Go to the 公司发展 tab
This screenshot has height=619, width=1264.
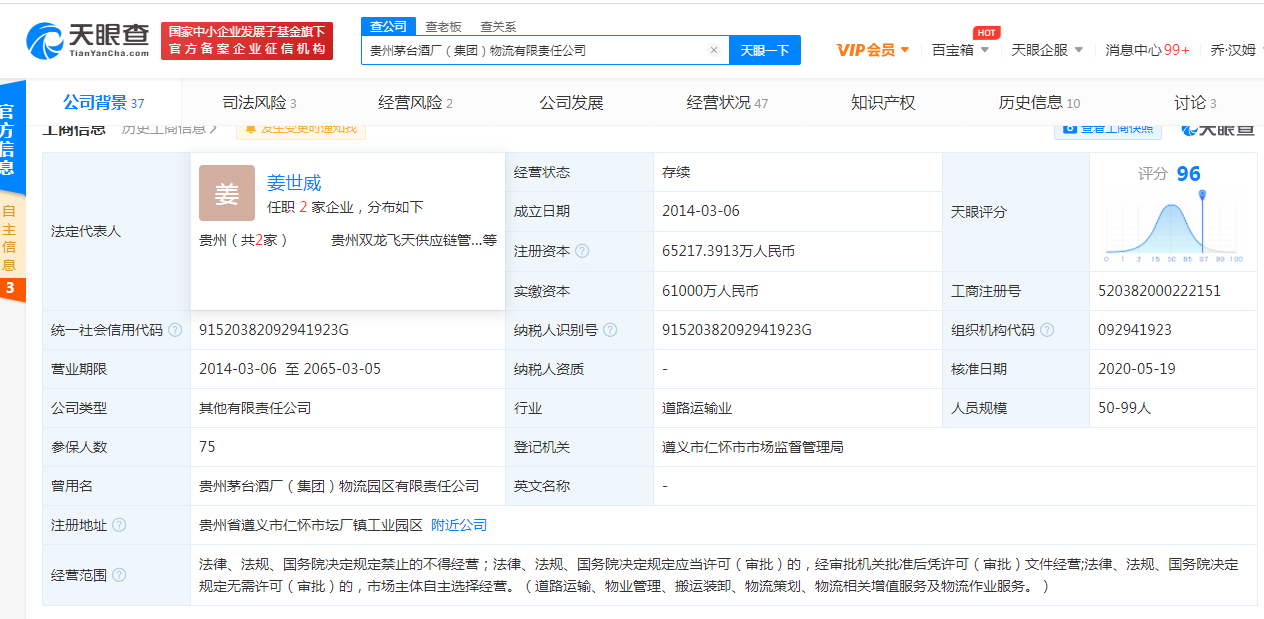571,103
